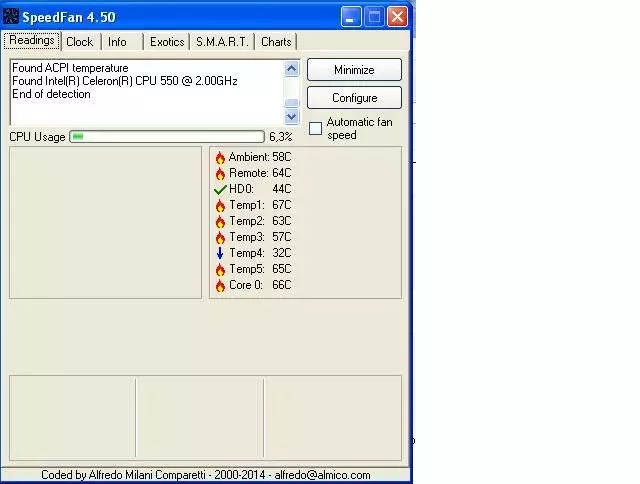
Task: Click the Remote 64C reading
Action: click(x=260, y=173)
